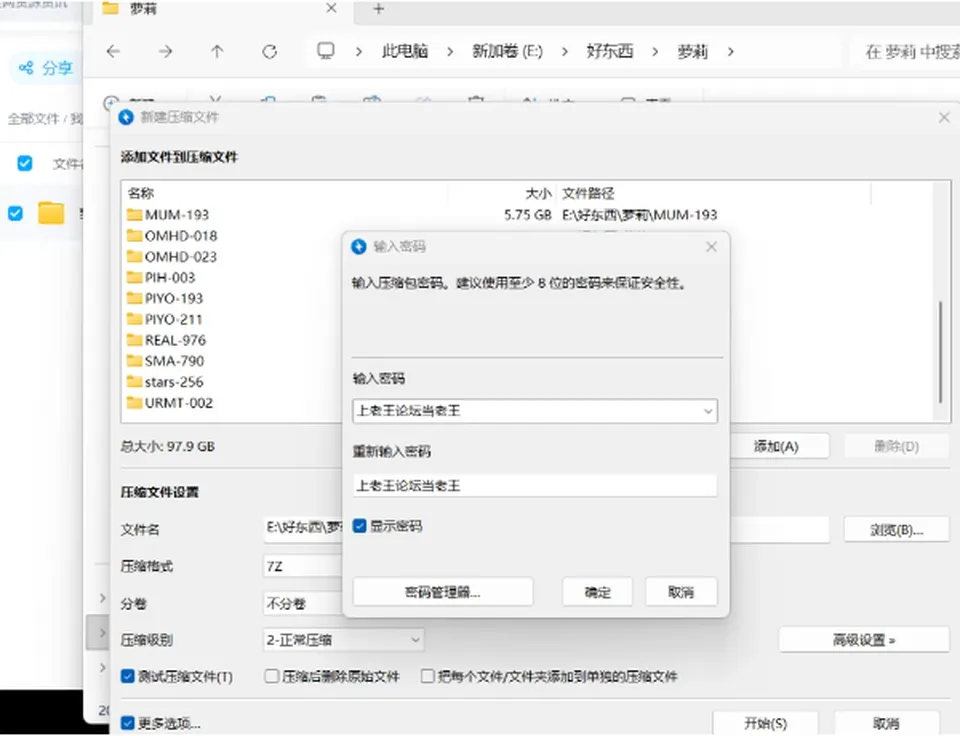Screen dimensions: 960x736
Task: Click the stars-256 folder icon
Action: click(134, 381)
